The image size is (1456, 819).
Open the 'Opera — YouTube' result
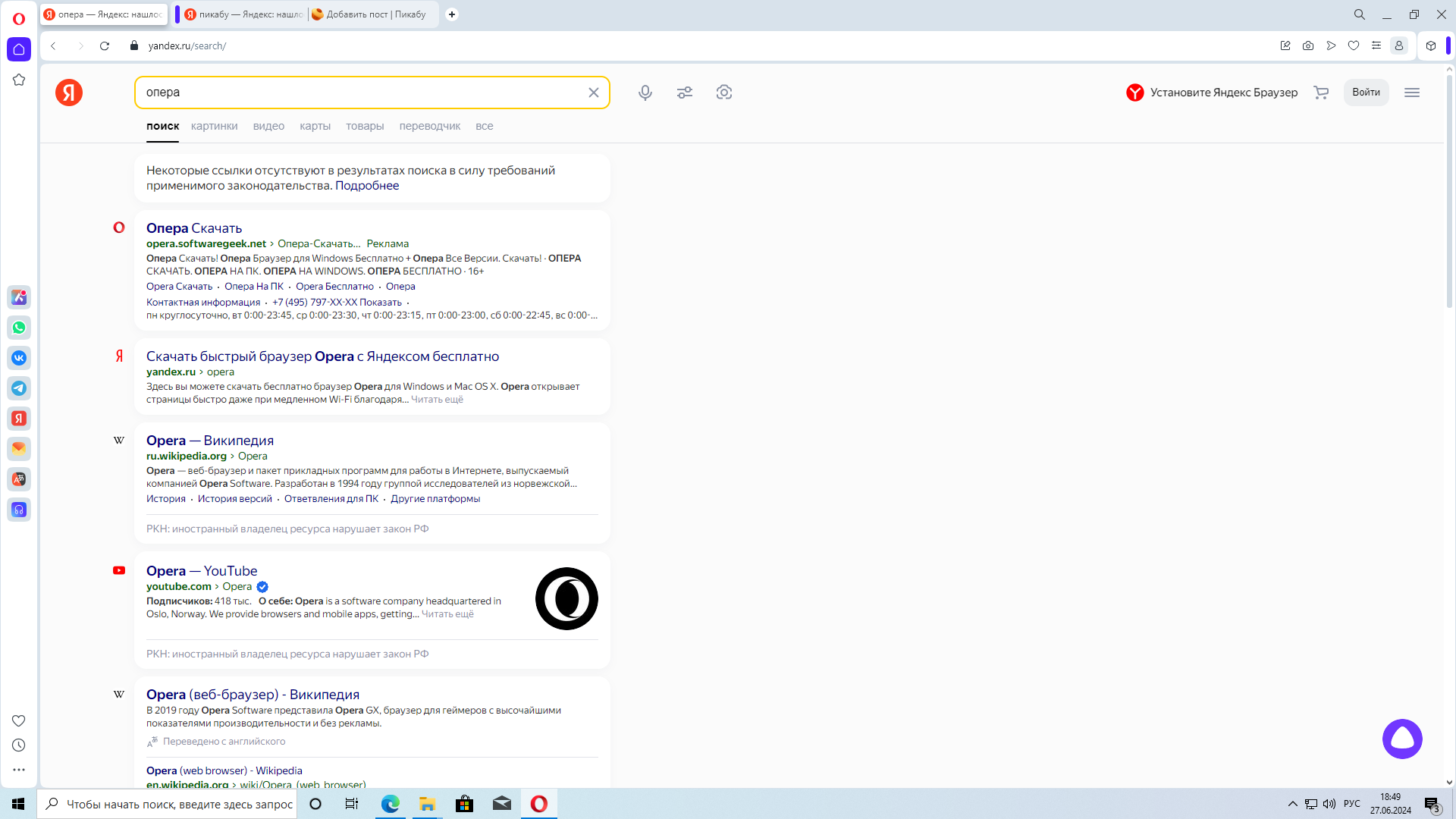coord(202,571)
